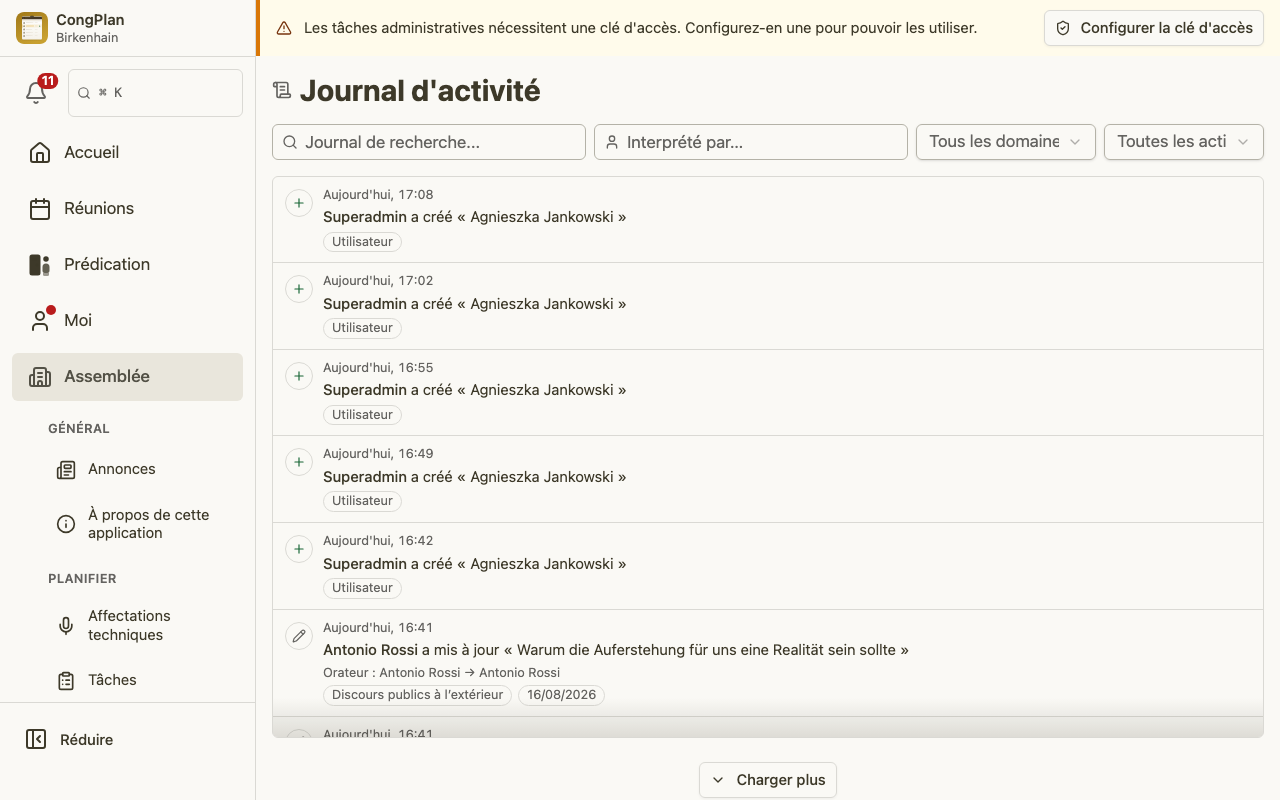
Task: Open the notifications bell with 11 badge
Action: click(37, 92)
